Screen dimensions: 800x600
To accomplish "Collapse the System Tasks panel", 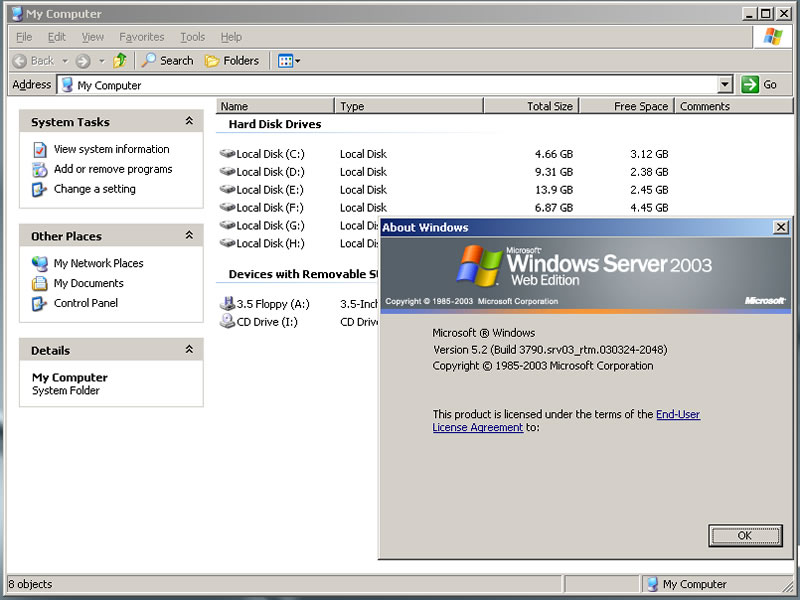I will pyautogui.click(x=189, y=121).
